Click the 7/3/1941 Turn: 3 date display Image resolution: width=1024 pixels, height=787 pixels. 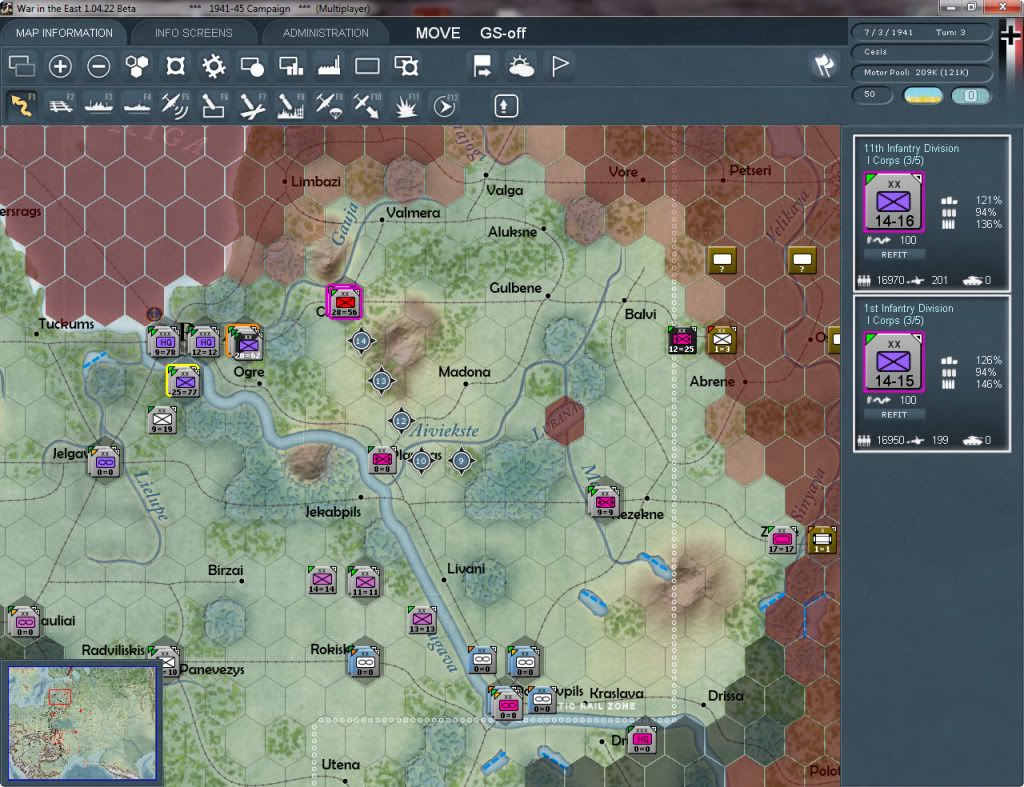pyautogui.click(x=921, y=32)
